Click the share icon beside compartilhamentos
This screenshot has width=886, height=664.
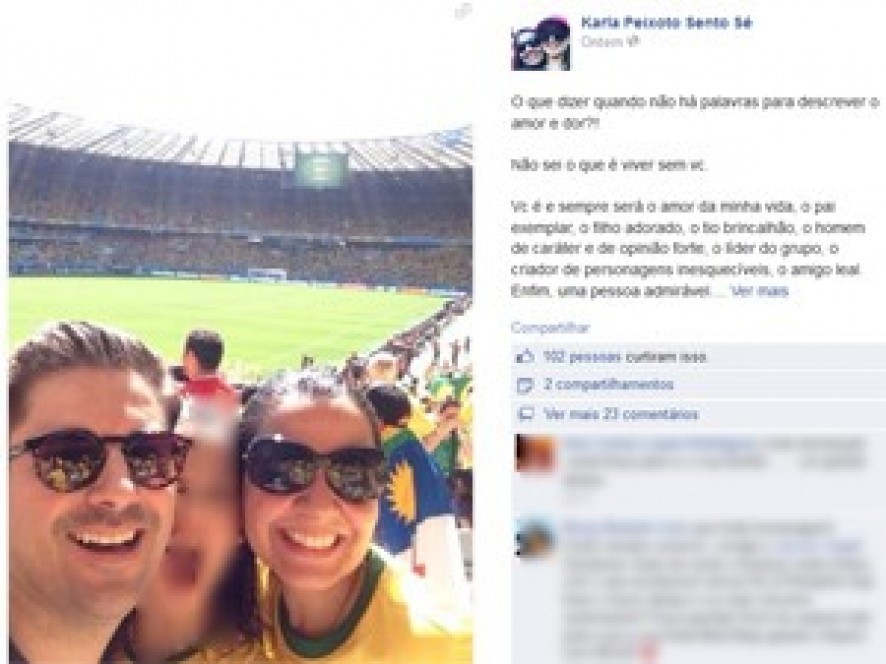(525, 385)
